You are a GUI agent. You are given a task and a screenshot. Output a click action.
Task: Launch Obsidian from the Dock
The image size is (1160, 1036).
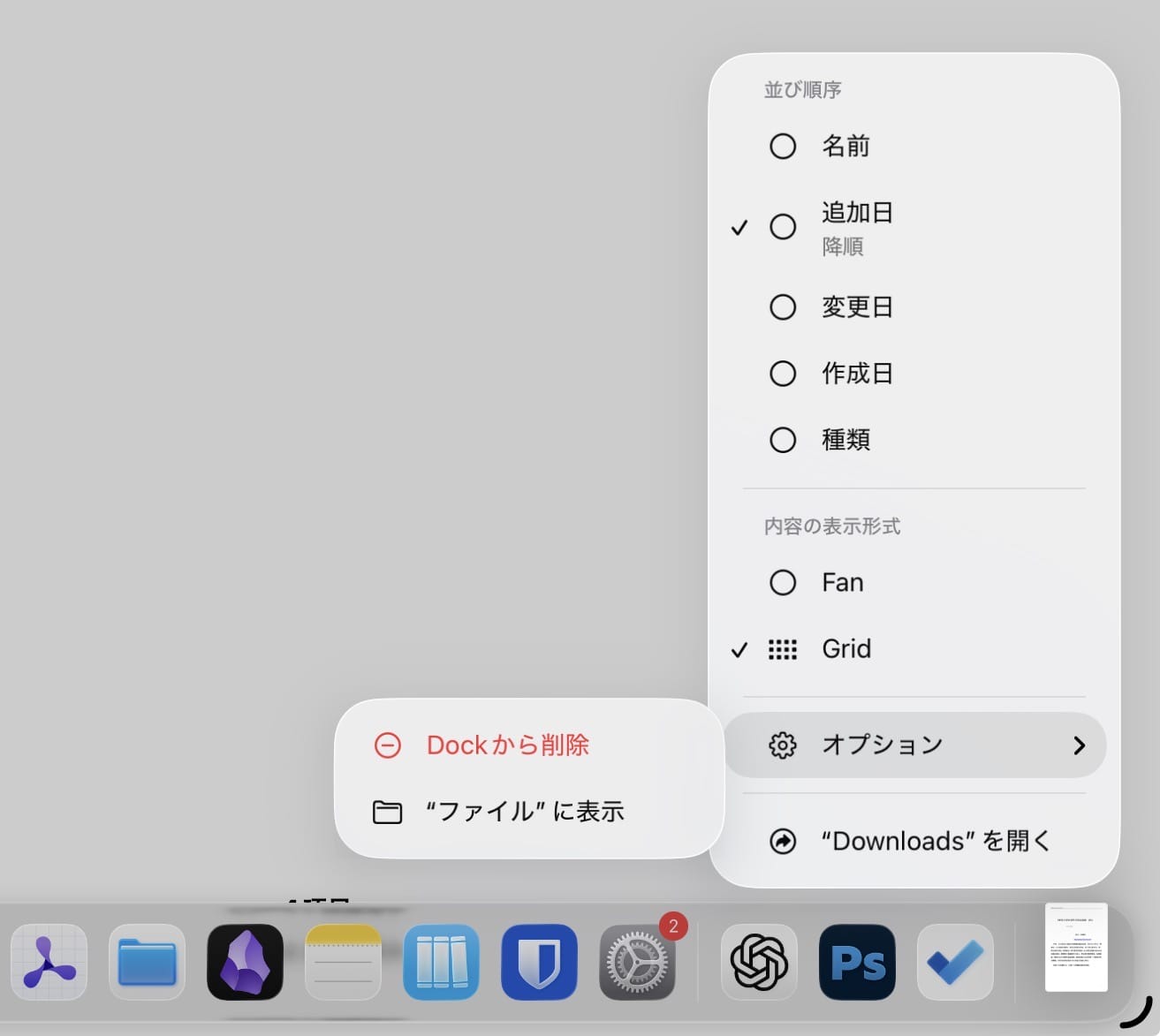pos(245,962)
